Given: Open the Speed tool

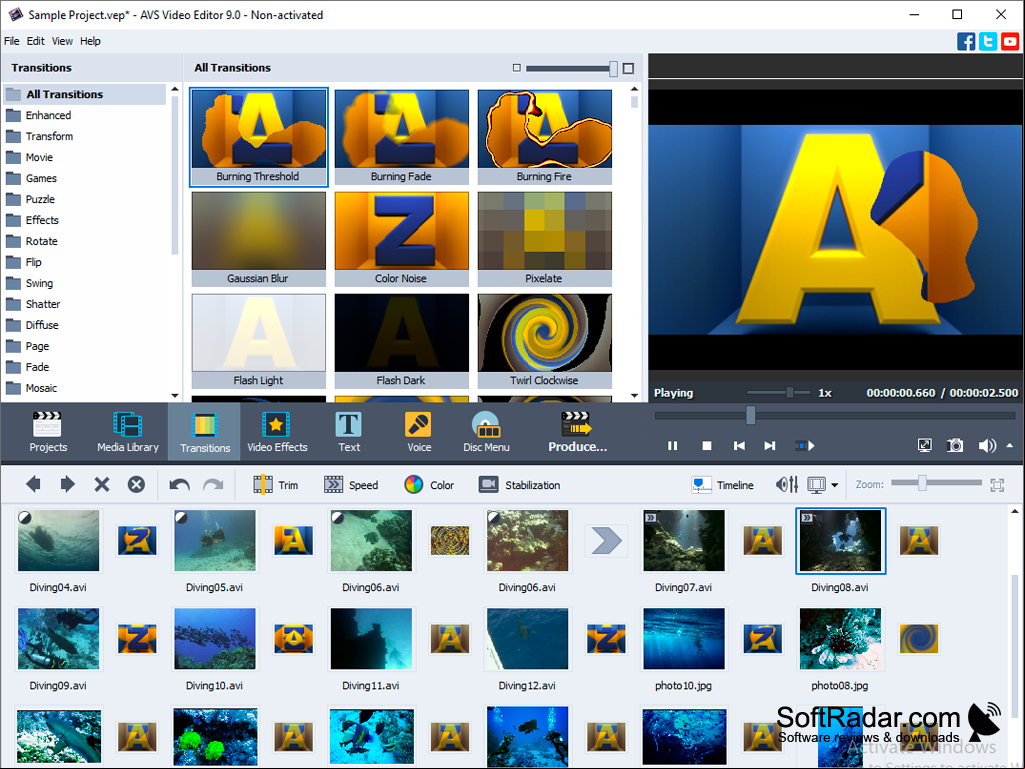Looking at the screenshot, I should click(351, 485).
